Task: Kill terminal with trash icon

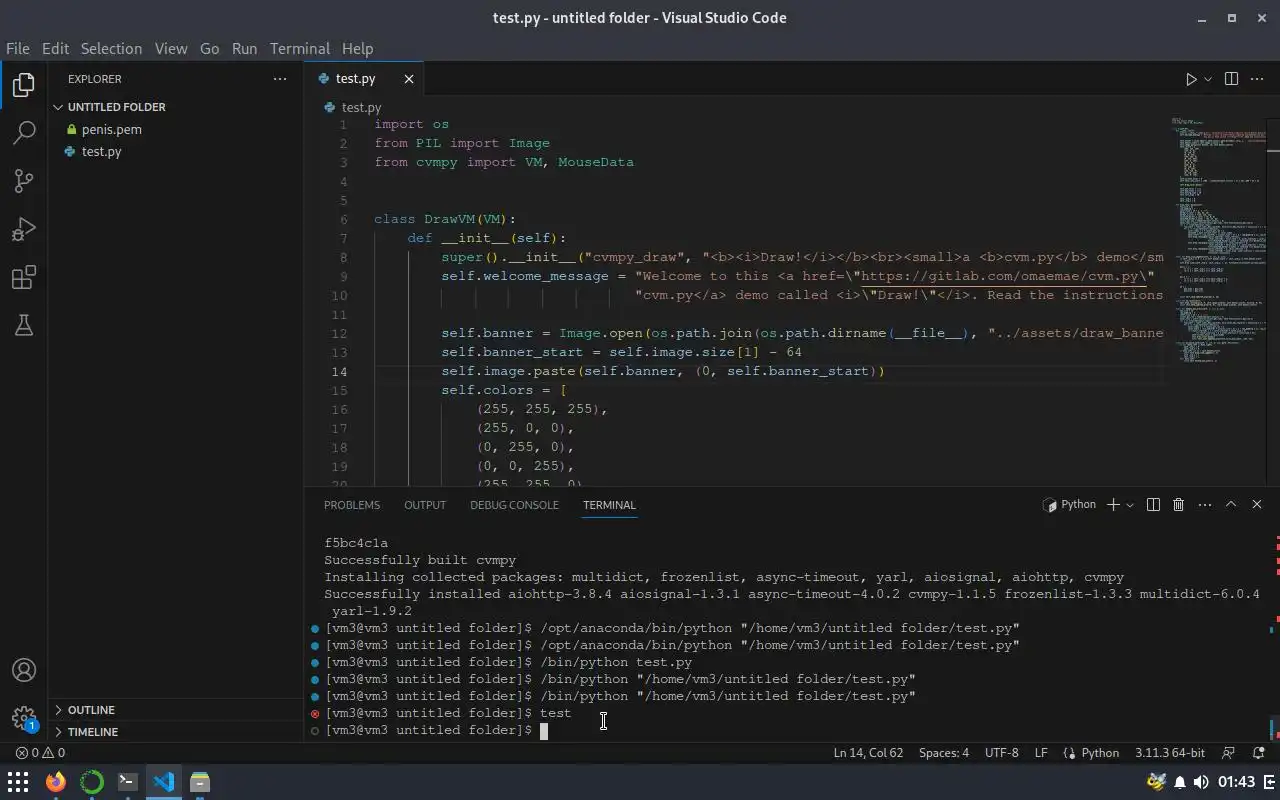Action: coord(1178,505)
